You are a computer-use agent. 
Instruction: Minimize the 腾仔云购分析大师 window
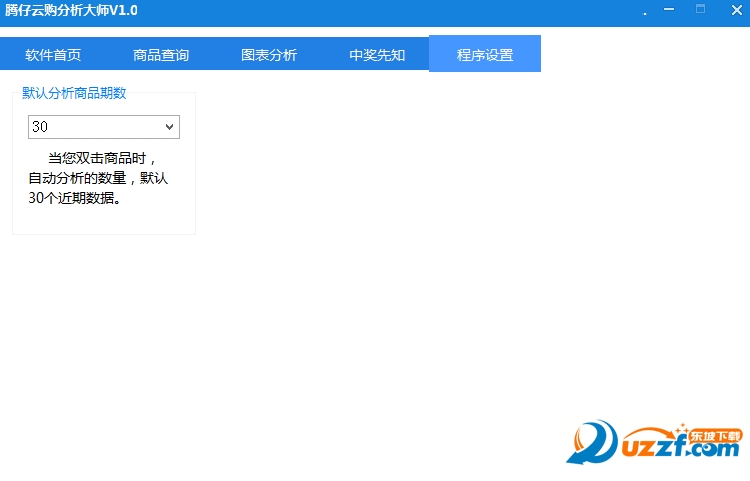[x=669, y=9]
